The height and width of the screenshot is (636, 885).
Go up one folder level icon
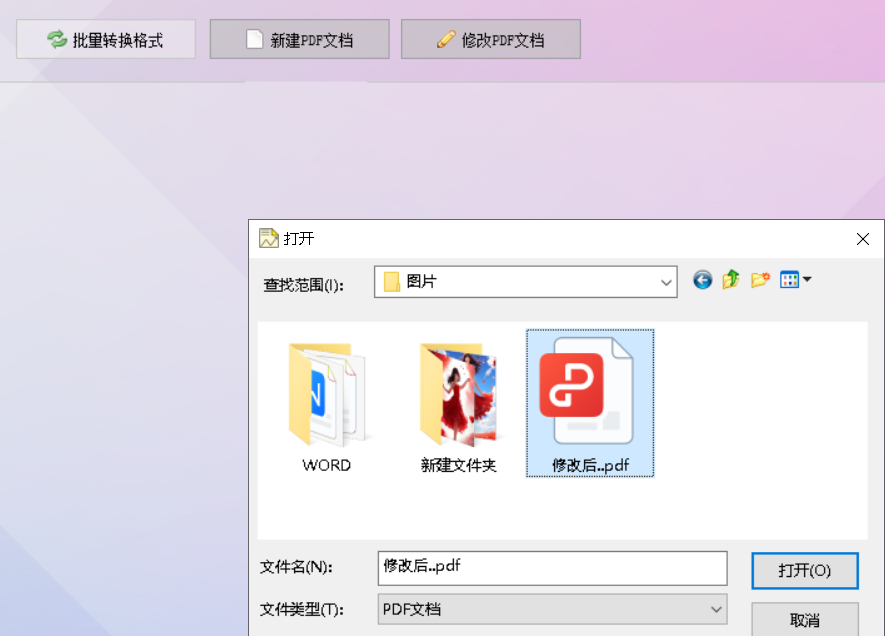731,279
